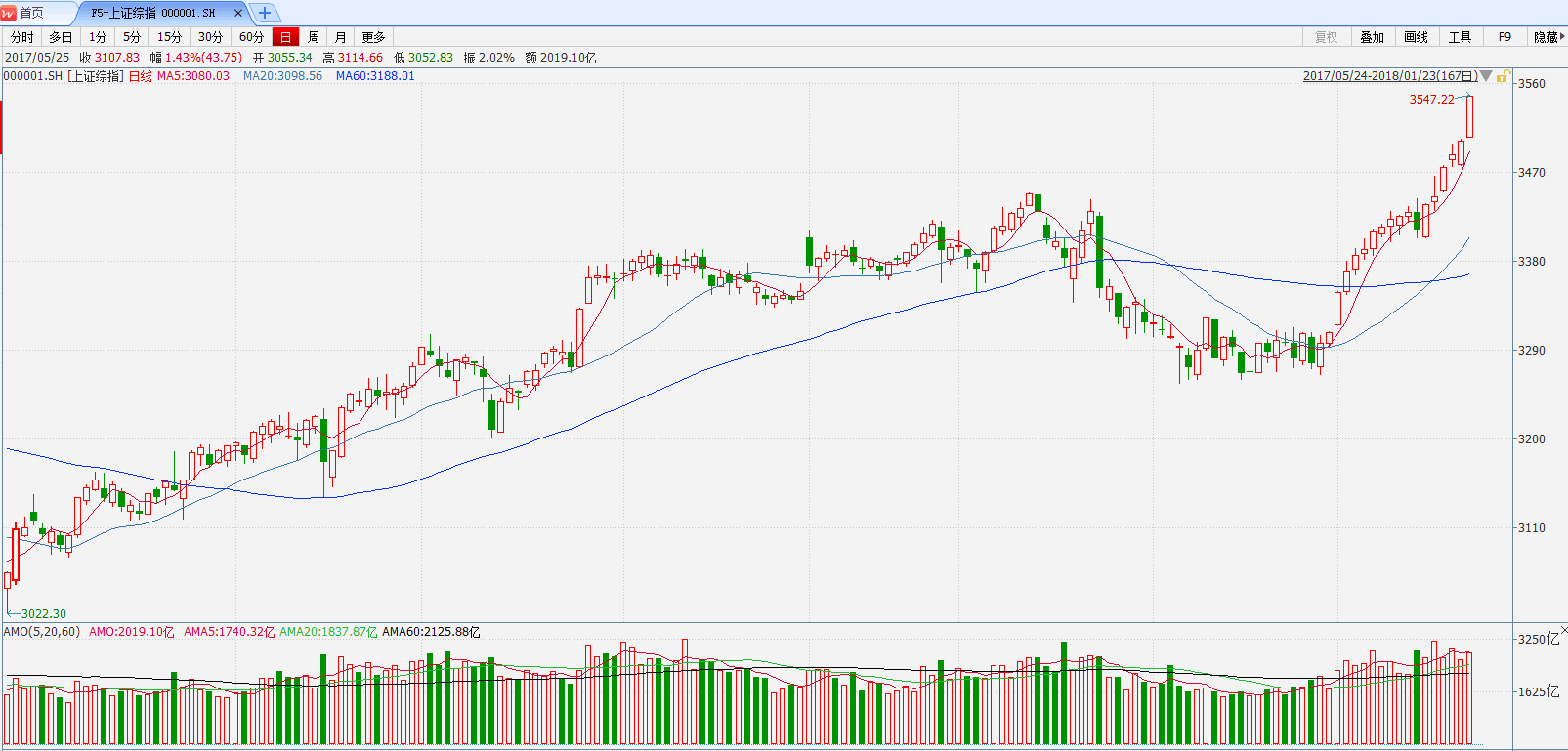The height and width of the screenshot is (751, 1568).
Task: Select the 1分 period
Action: click(x=98, y=37)
